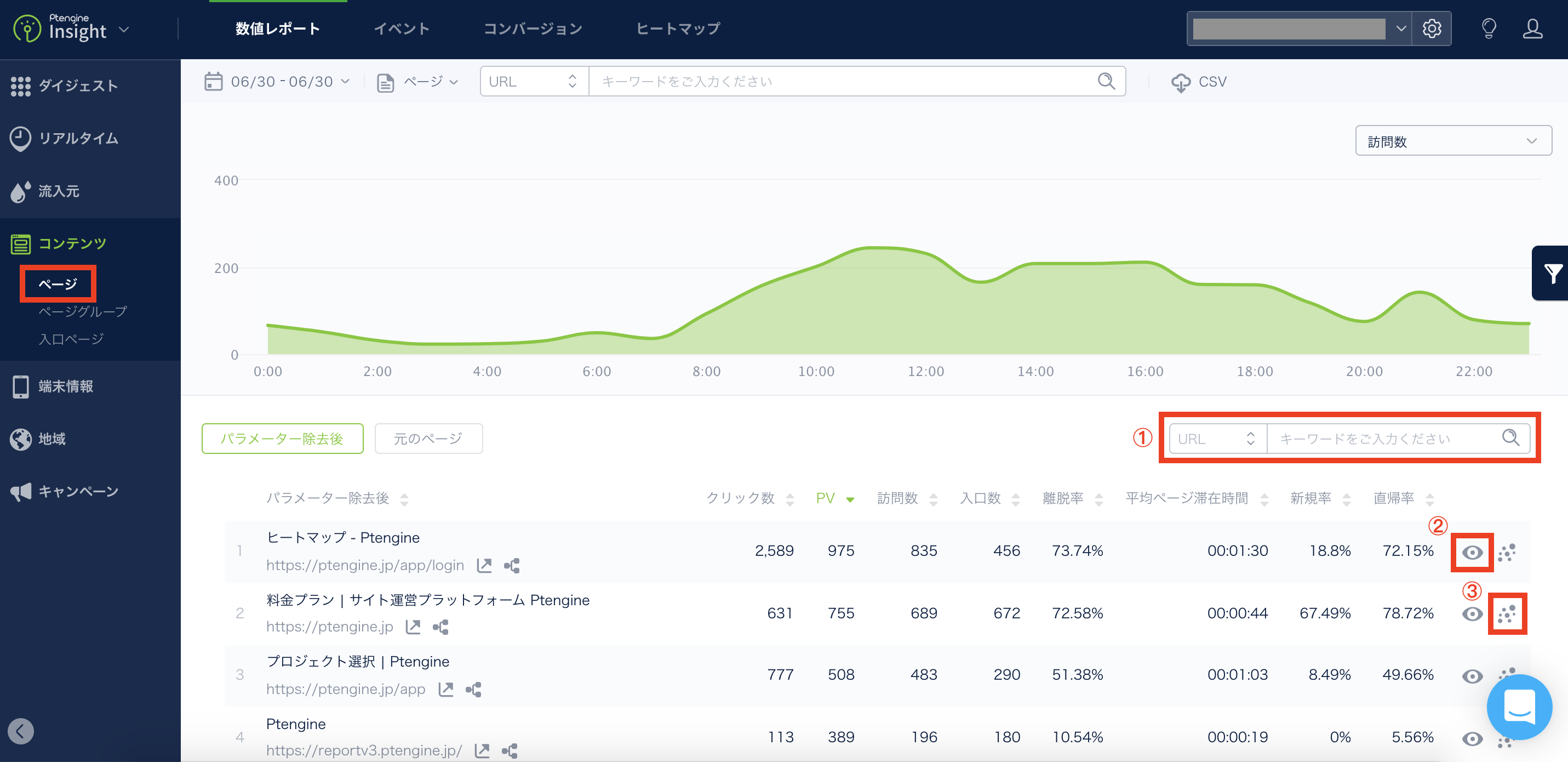Open the chat support bubble
This screenshot has height=762, width=1568.
[1519, 707]
